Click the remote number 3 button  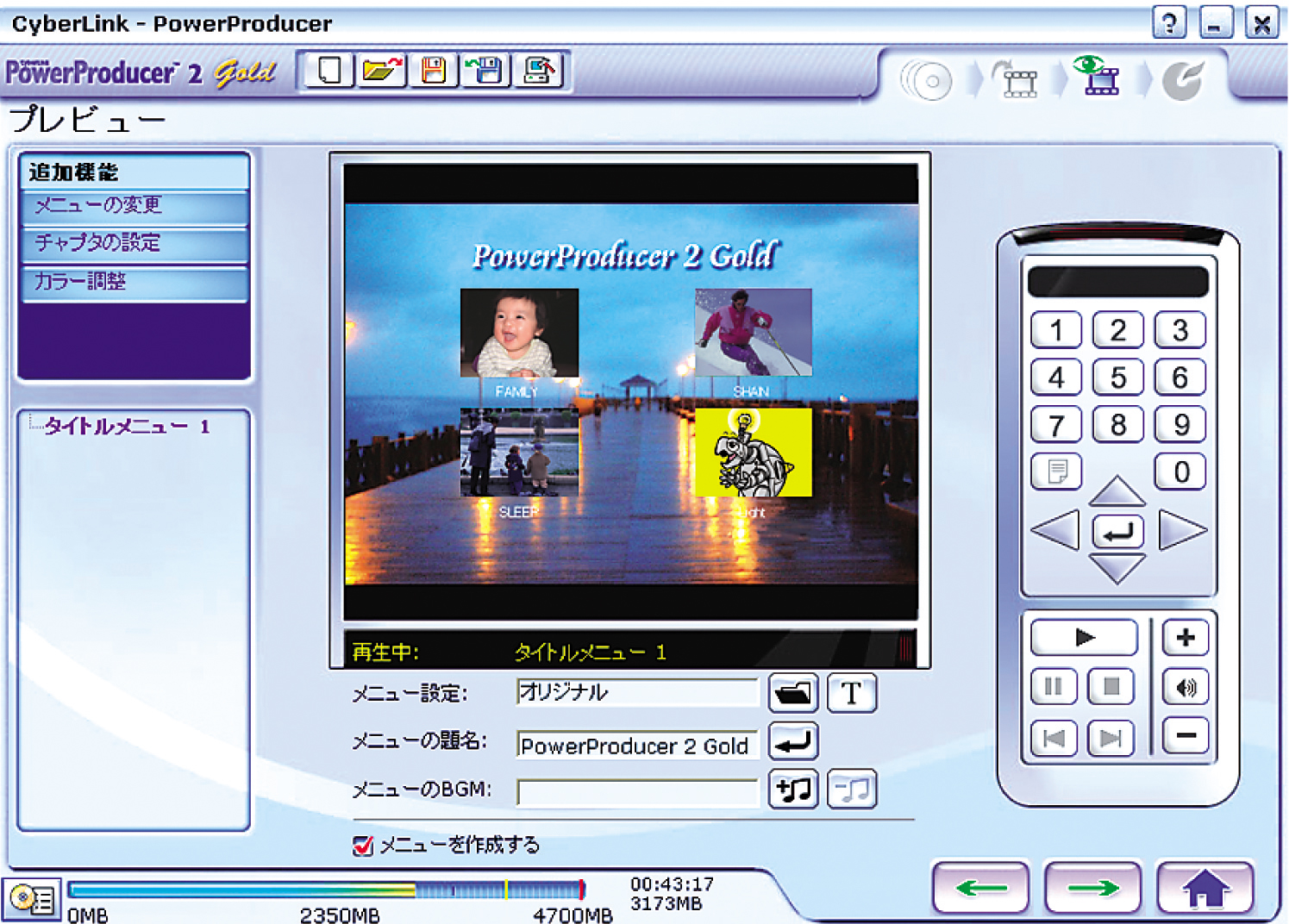coord(1180,330)
